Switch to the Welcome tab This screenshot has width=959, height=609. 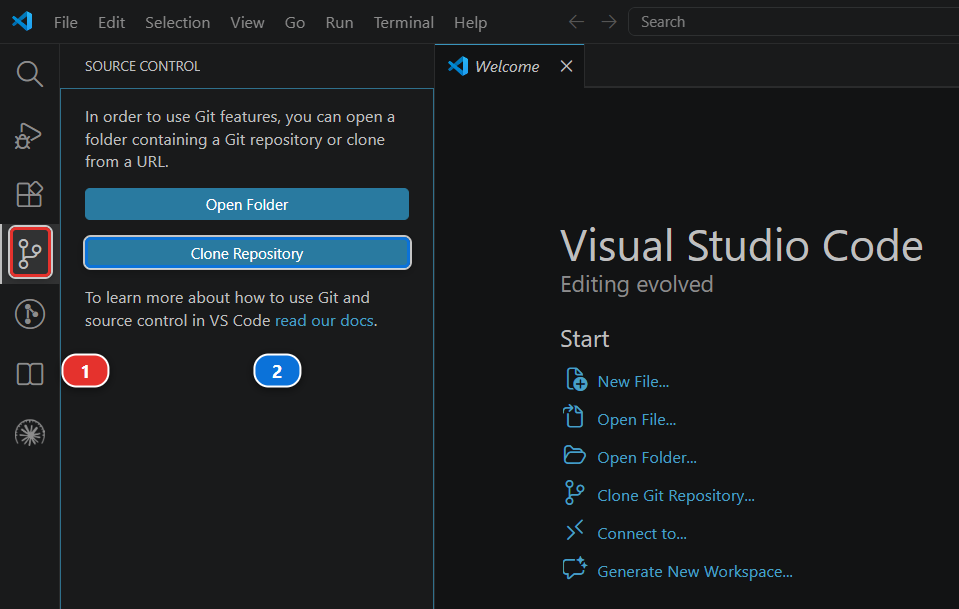click(507, 66)
